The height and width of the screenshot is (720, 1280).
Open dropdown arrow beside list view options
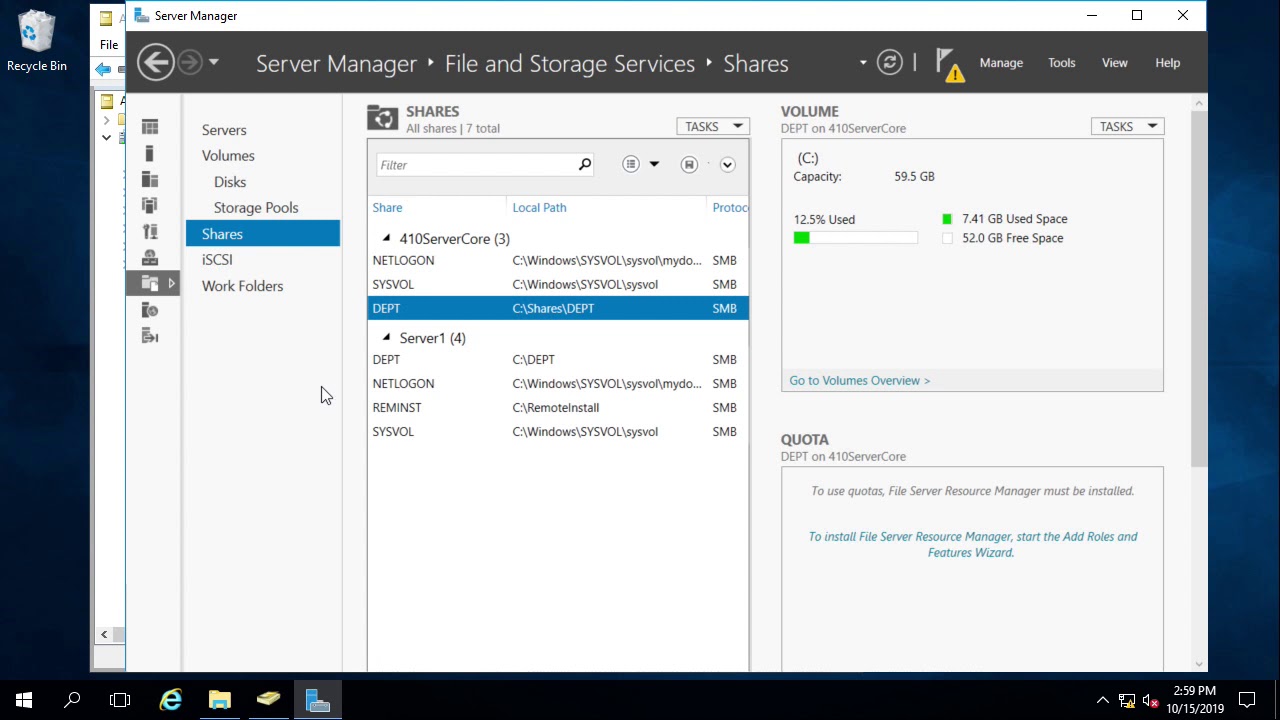(654, 165)
